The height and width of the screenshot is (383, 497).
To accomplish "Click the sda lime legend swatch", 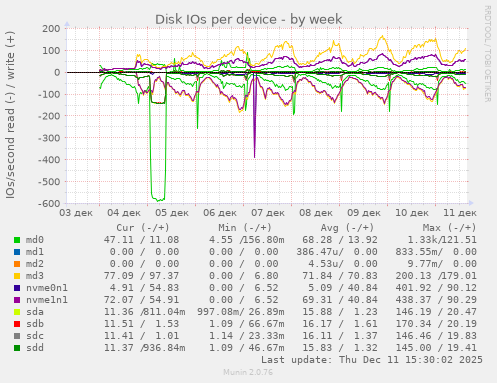I will point(17,312).
